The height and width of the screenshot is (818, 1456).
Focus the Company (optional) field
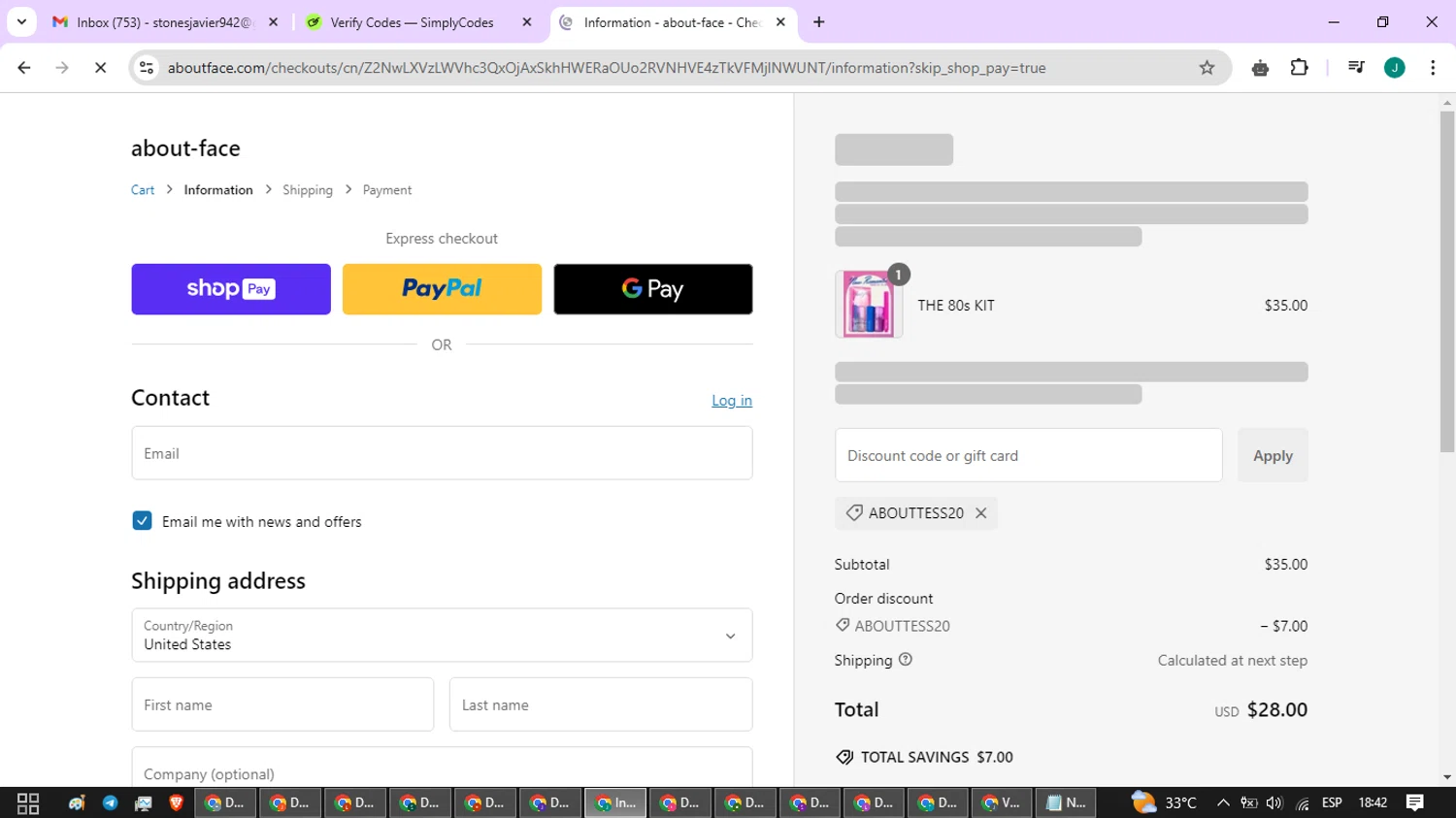tap(442, 768)
